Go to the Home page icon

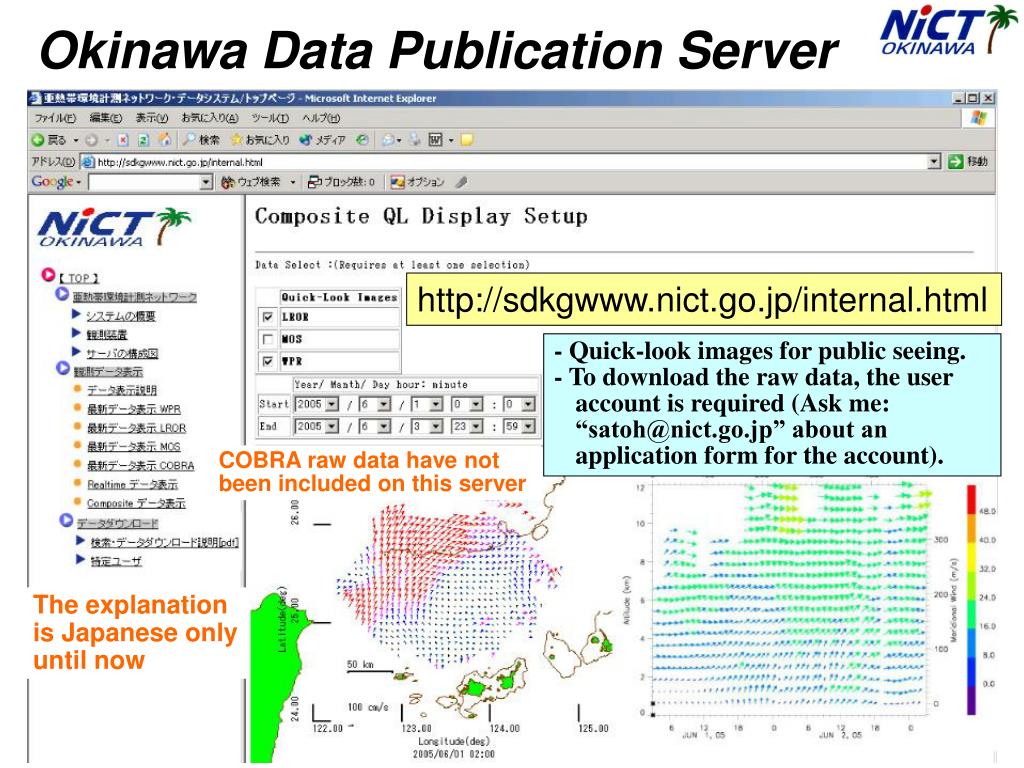165,140
